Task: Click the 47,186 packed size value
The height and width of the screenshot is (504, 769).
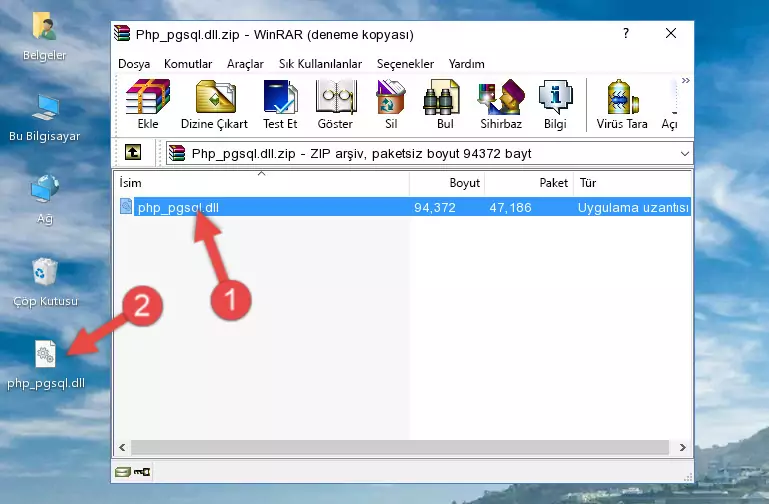Action: click(x=510, y=207)
